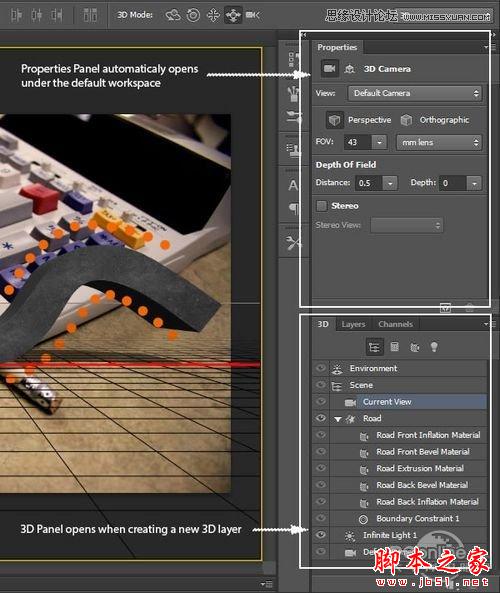
Task: Open the collapsed Tool Presets panel icon
Action: tap(293, 242)
